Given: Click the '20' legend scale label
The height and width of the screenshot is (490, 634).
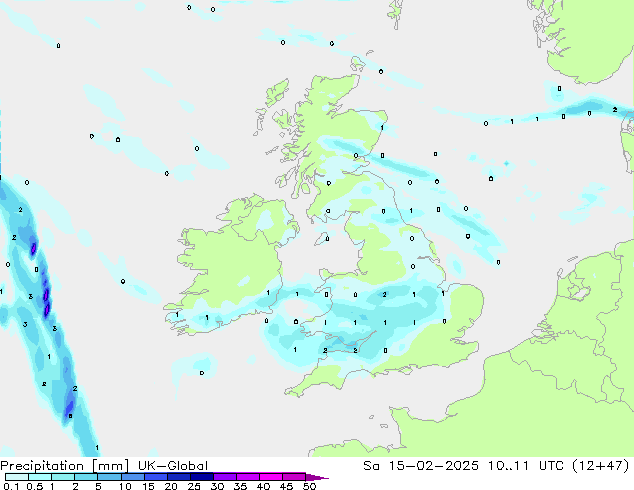Looking at the screenshot, I should click(x=171, y=486).
